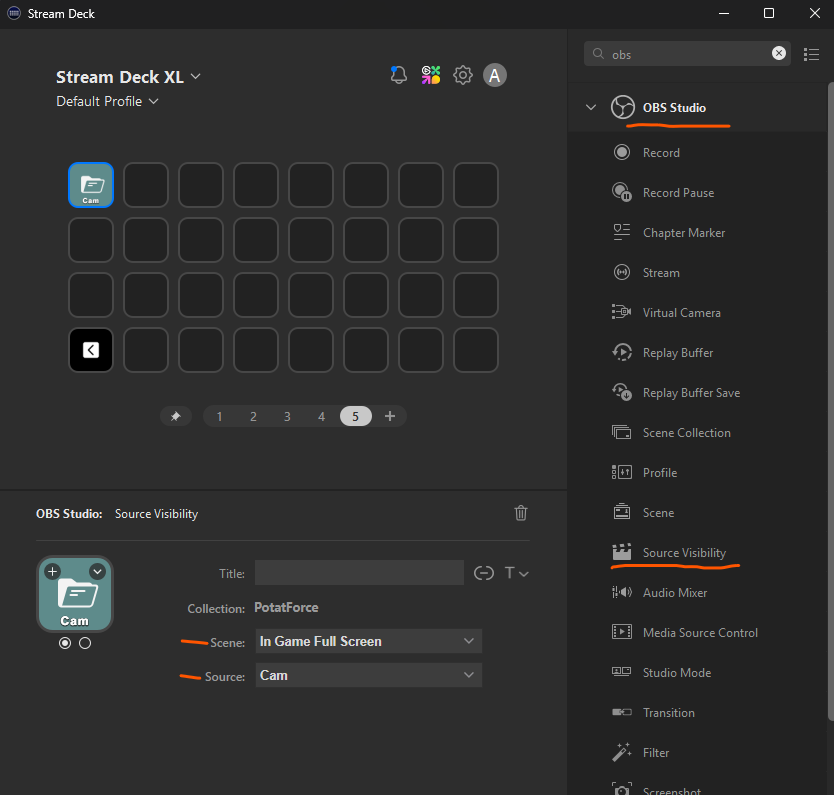Open the key icon chevron dropdown
The image size is (834, 795).
tap(97, 572)
